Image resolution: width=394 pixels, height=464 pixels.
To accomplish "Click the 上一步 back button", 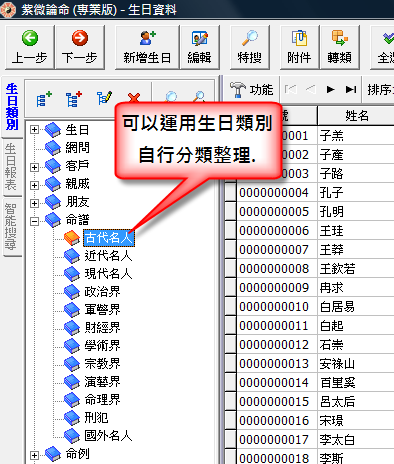I will (30, 47).
